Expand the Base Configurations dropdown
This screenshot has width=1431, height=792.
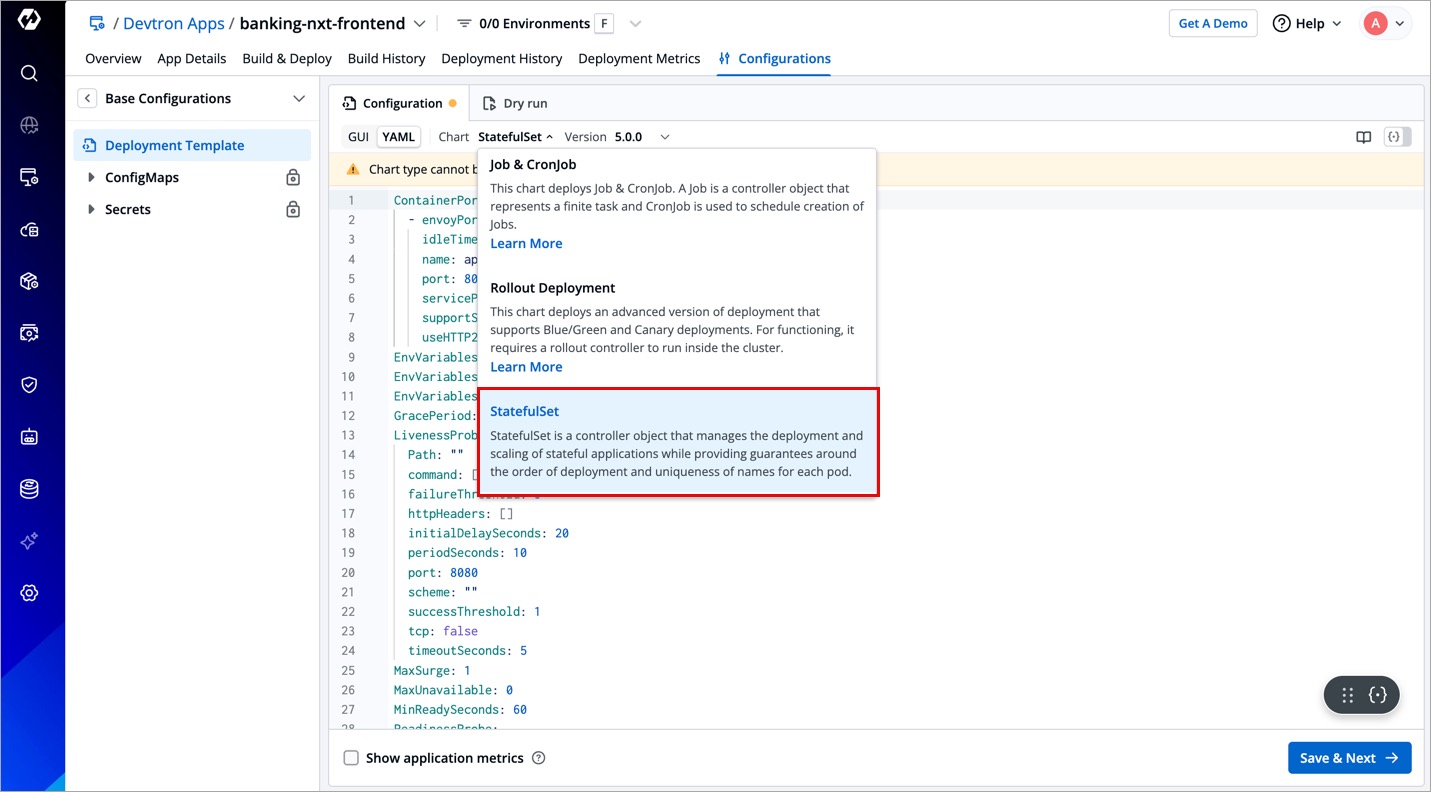pos(298,98)
